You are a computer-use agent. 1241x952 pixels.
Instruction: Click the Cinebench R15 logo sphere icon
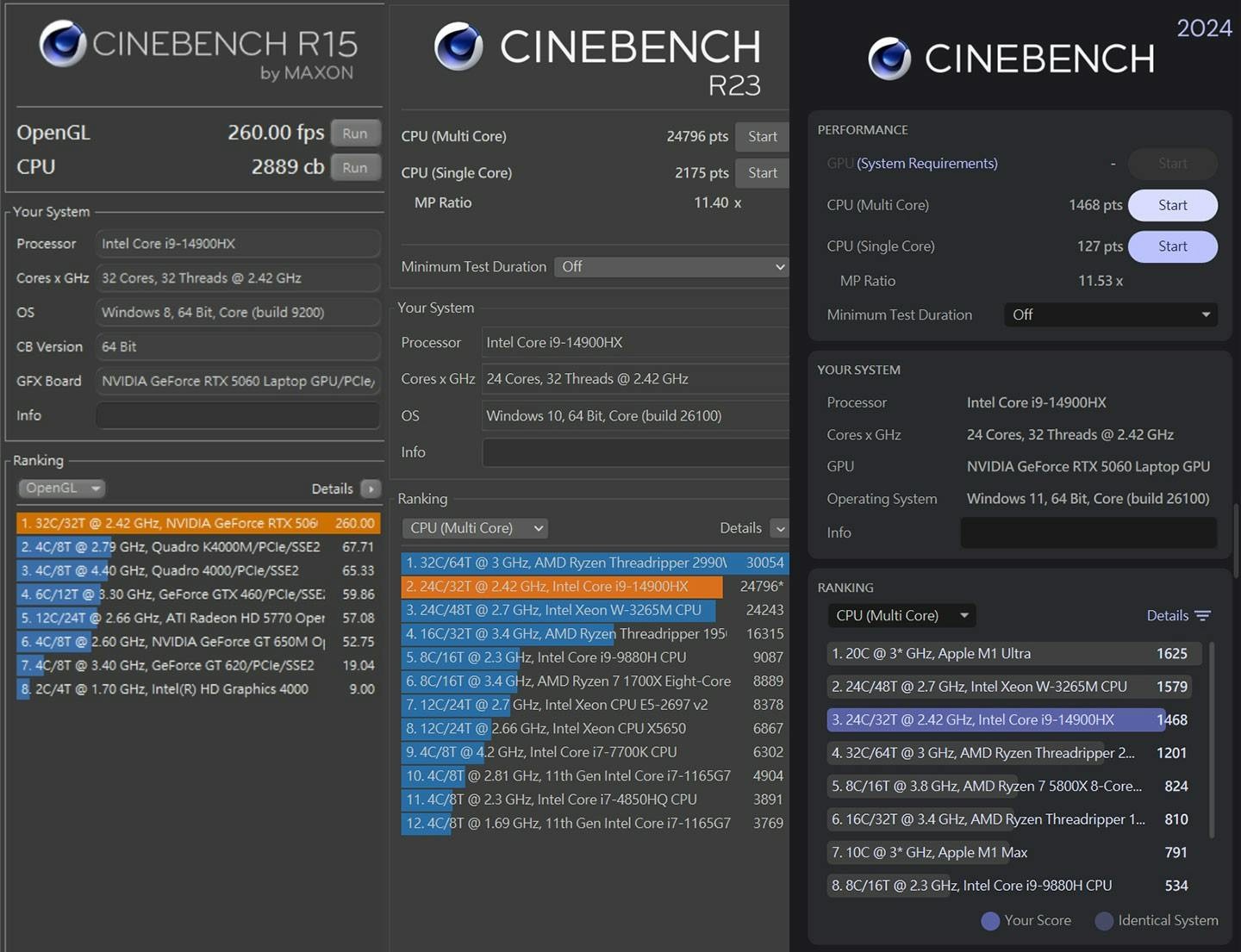(x=63, y=43)
